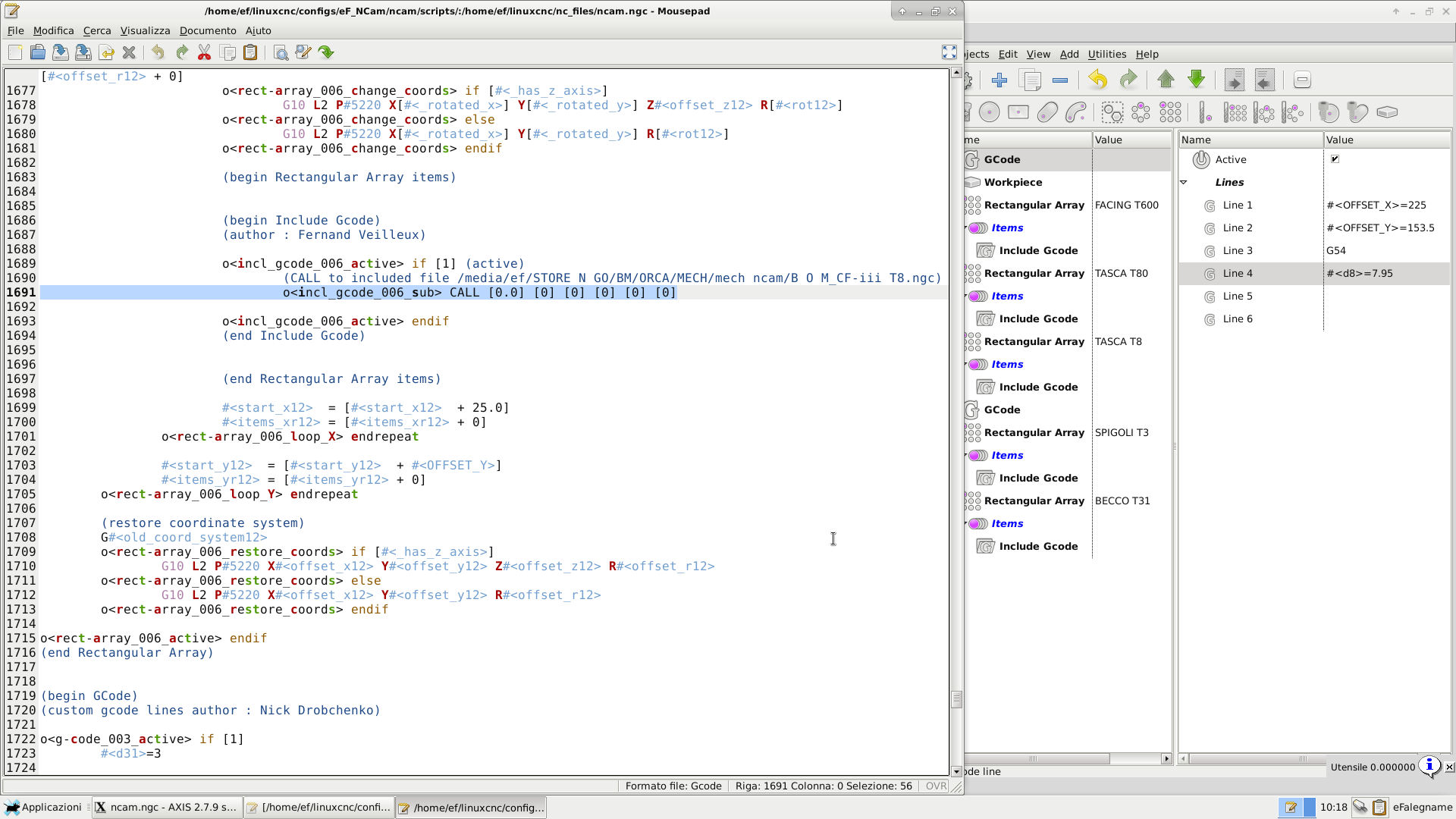This screenshot has width=1456, height=819.
Task: Click the info icon near Utensile status
Action: 1429,765
